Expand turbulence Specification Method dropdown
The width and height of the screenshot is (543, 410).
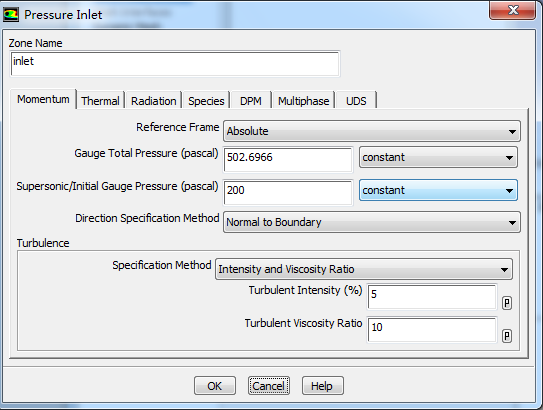(x=364, y=269)
